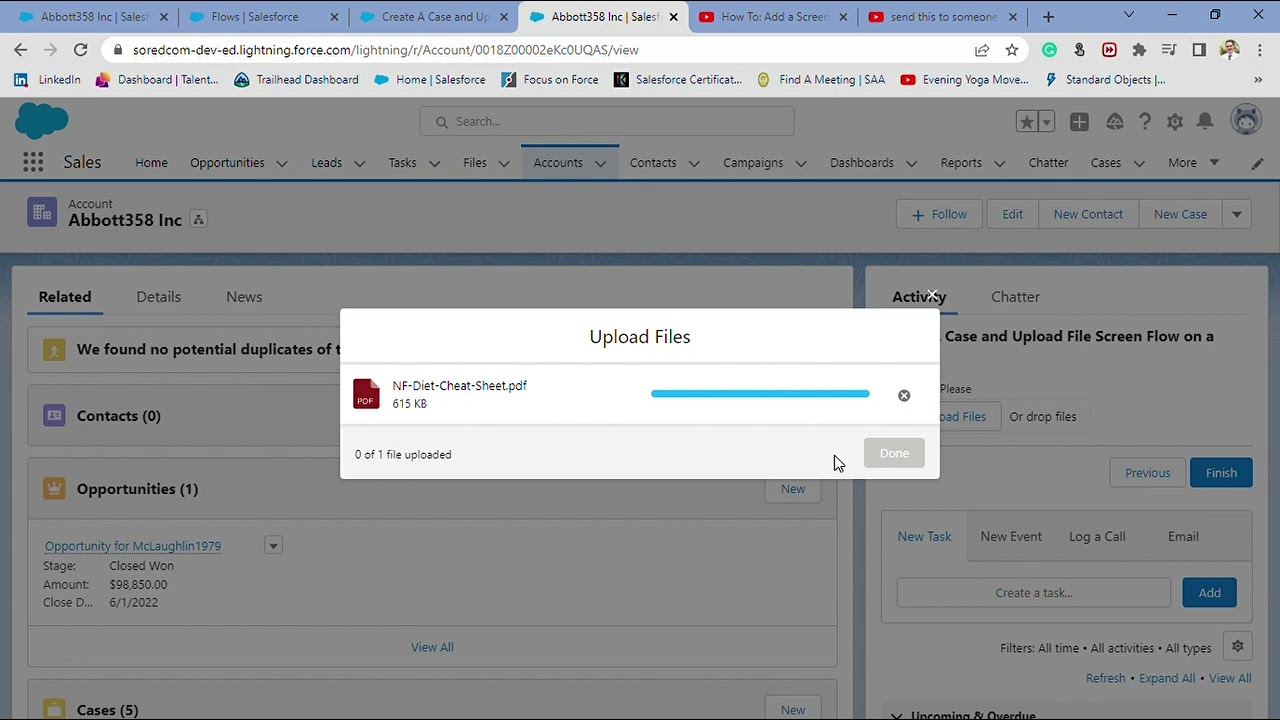Open the Chatter nav tab

coord(1048,162)
